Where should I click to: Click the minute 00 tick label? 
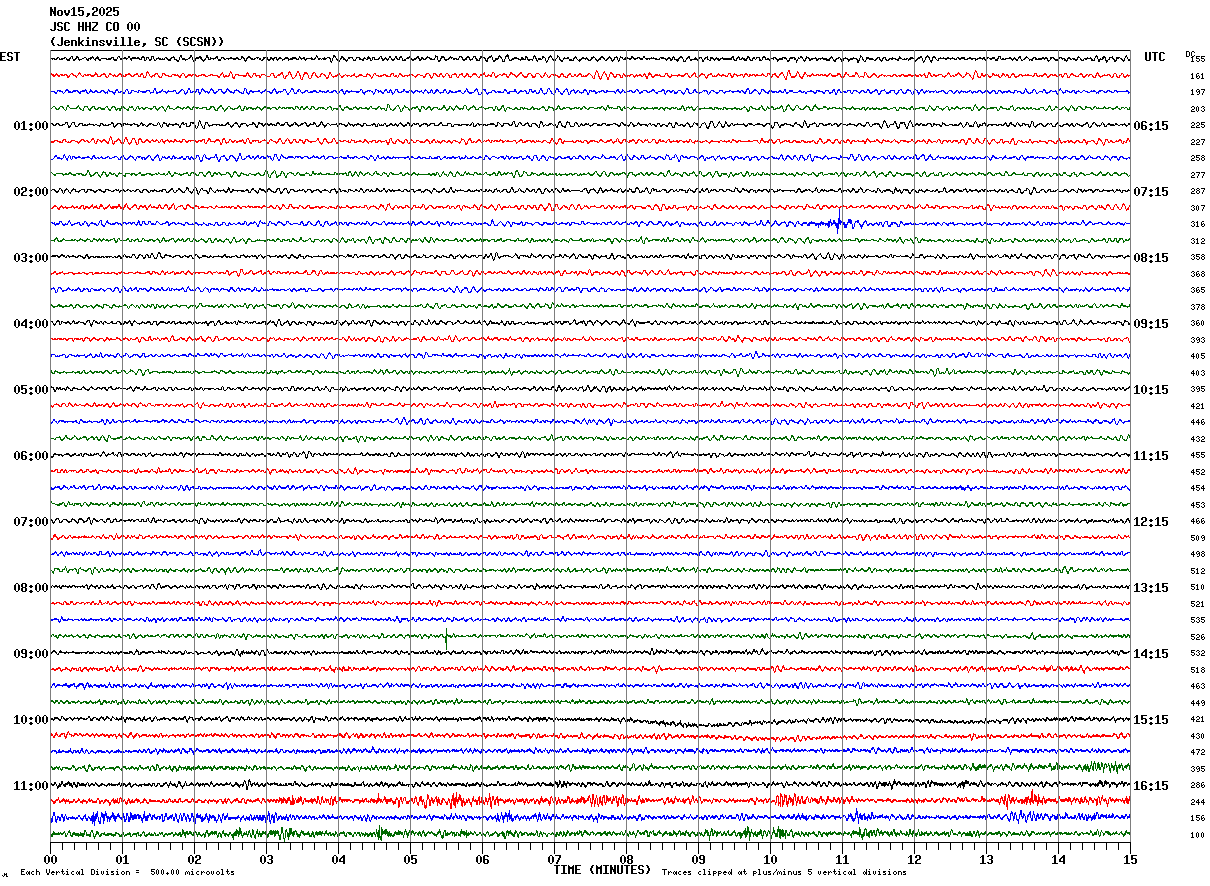click(x=50, y=859)
